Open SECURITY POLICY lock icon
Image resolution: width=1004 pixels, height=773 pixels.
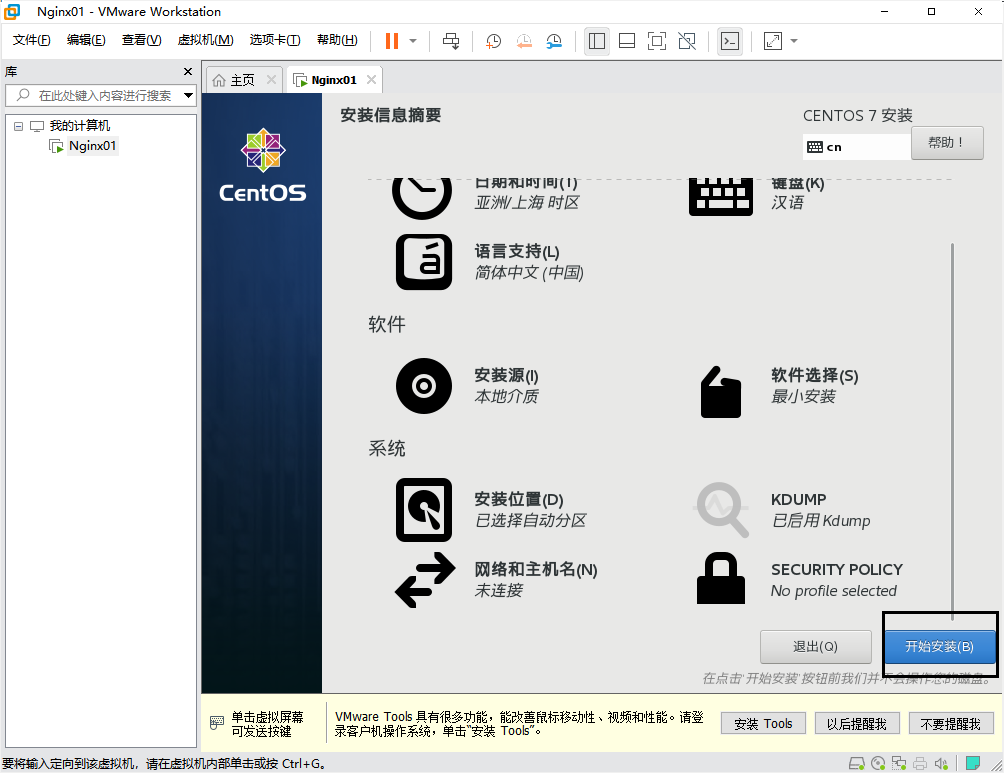[721, 578]
